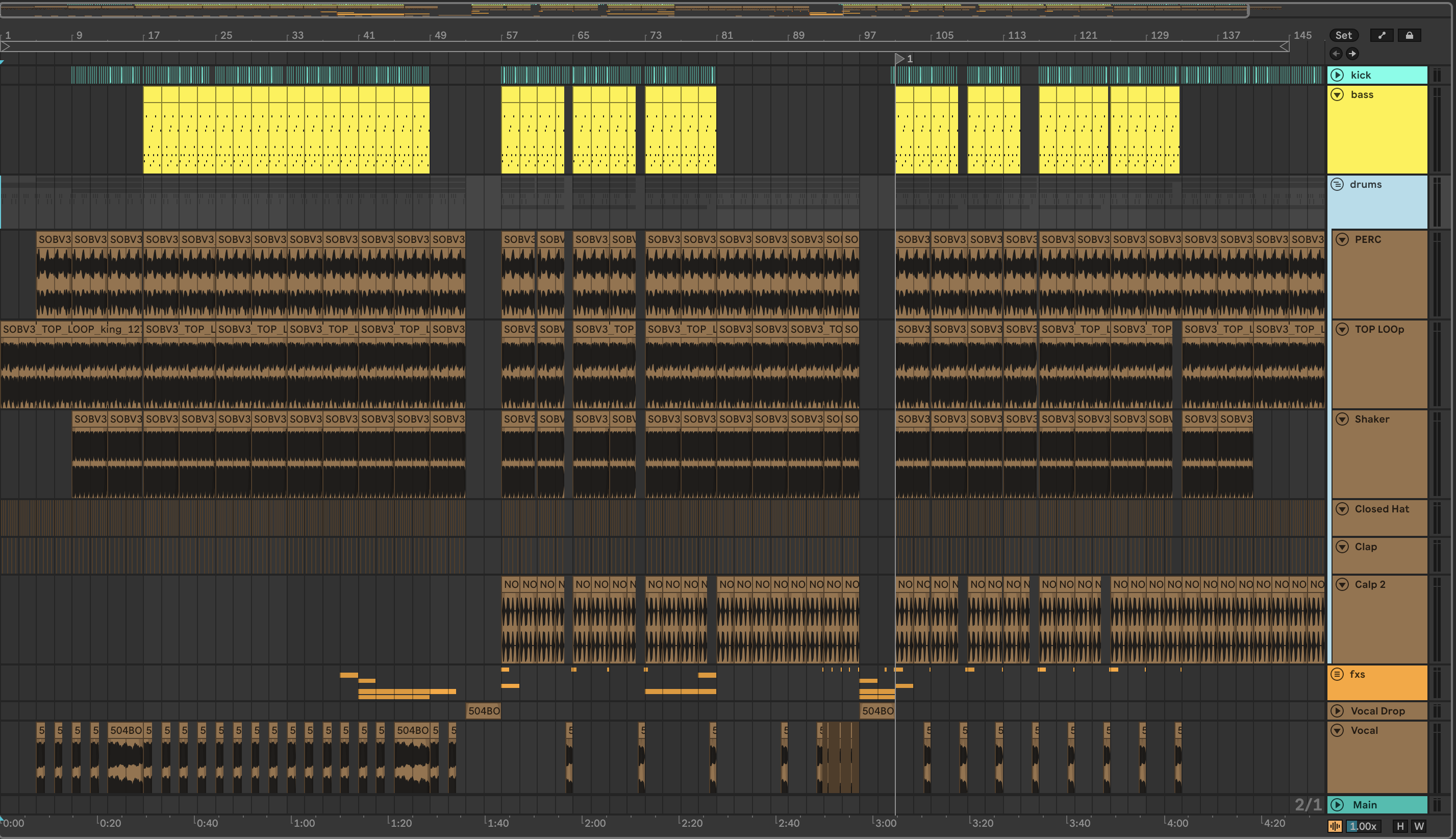Click the 1.00x zoom level field
The height and width of the screenshot is (839, 1456).
pos(1364,826)
